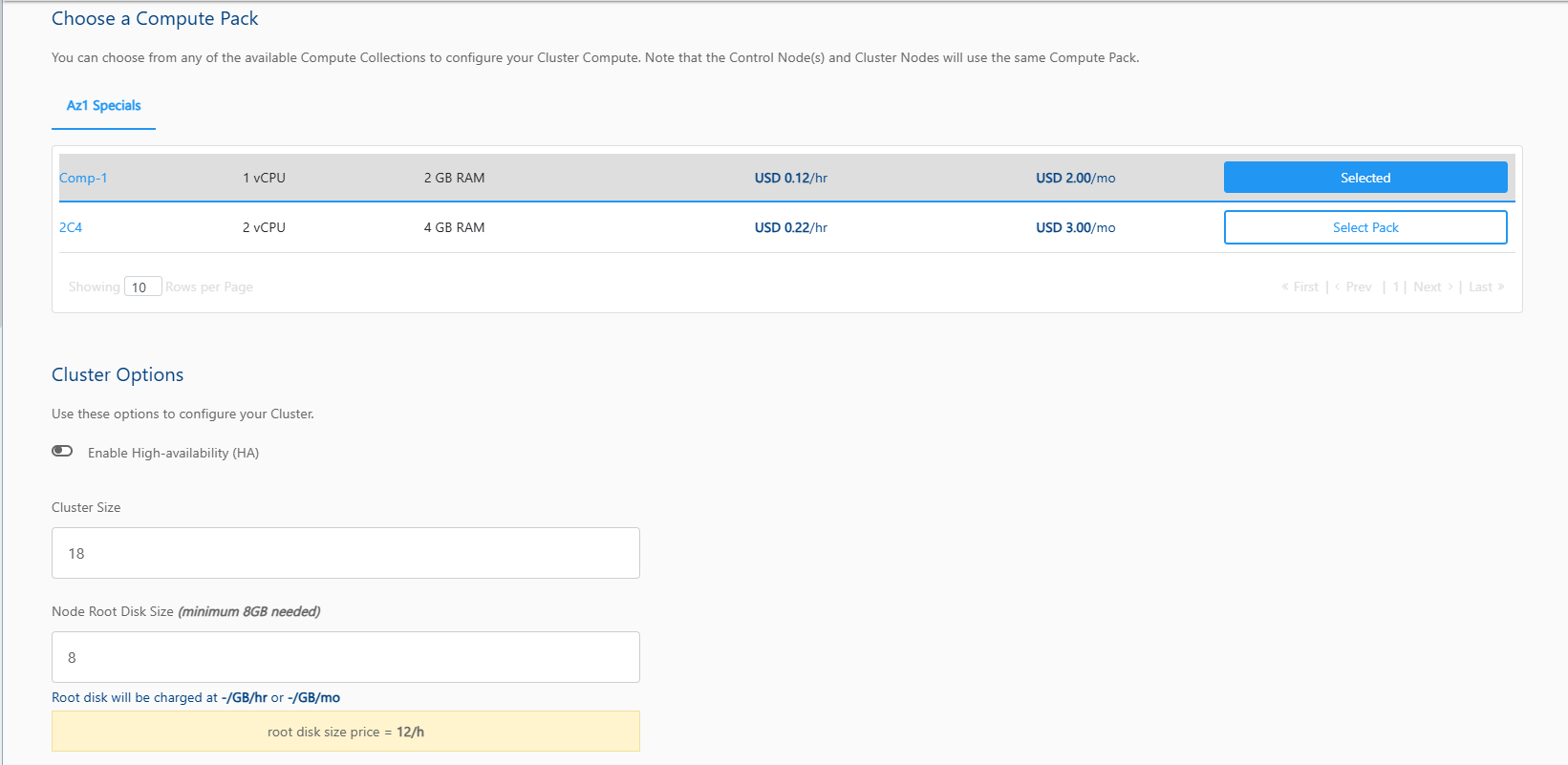The image size is (1568, 765).
Task: Click the 'USD 3.00/mo' price
Action: 1076,227
